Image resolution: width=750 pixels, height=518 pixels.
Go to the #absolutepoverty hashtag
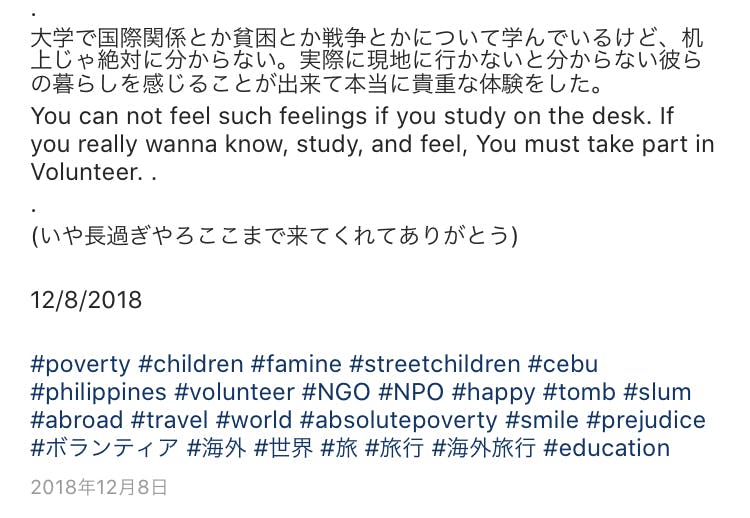click(398, 420)
